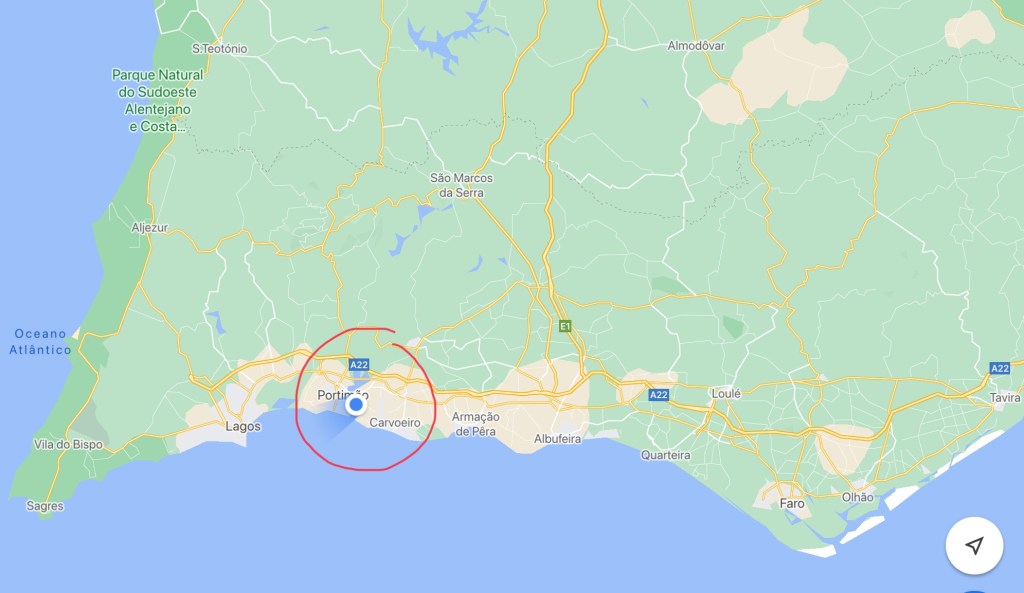Tap the my-location arrow button
Image resolution: width=1024 pixels, height=593 pixels.
[974, 545]
